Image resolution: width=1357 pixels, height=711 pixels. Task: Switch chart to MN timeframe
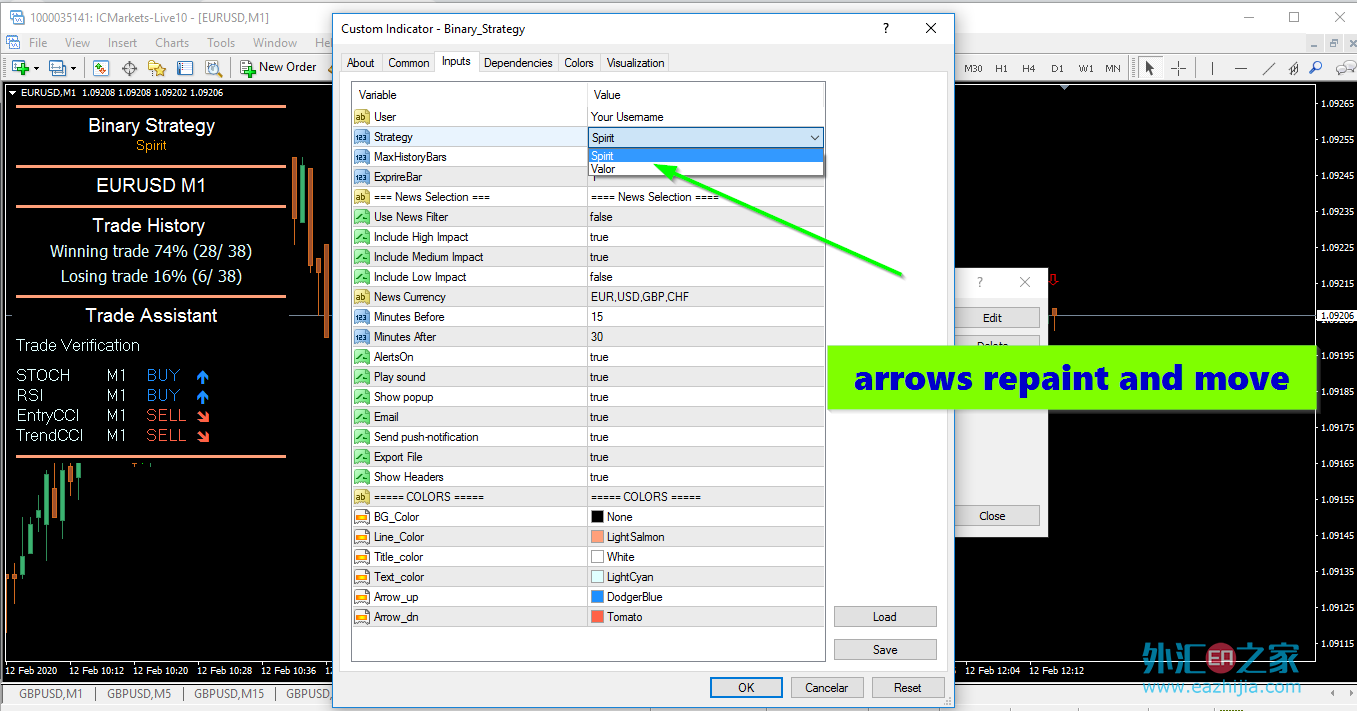tap(1113, 68)
